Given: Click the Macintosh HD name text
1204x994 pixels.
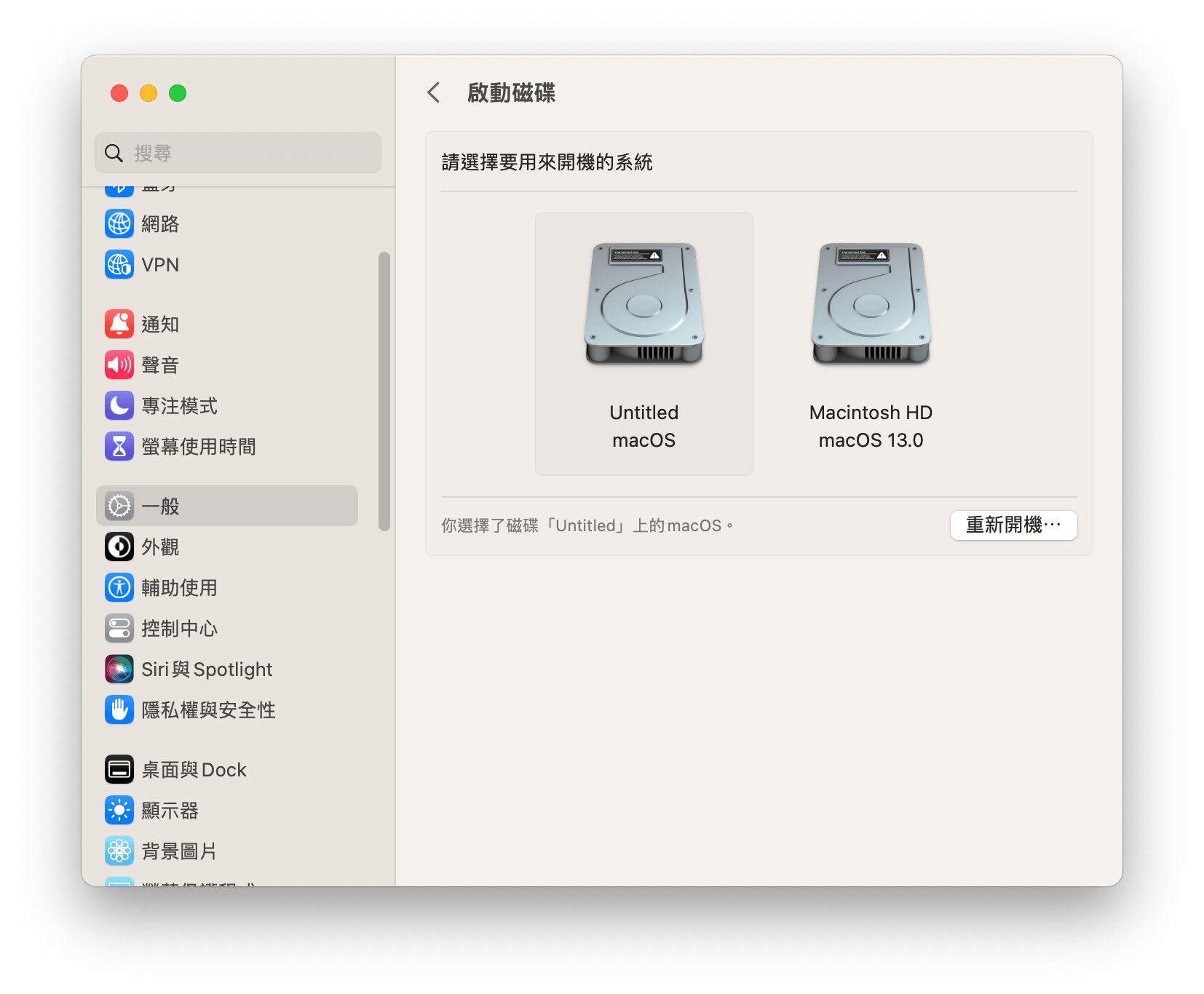Looking at the screenshot, I should 871,413.
